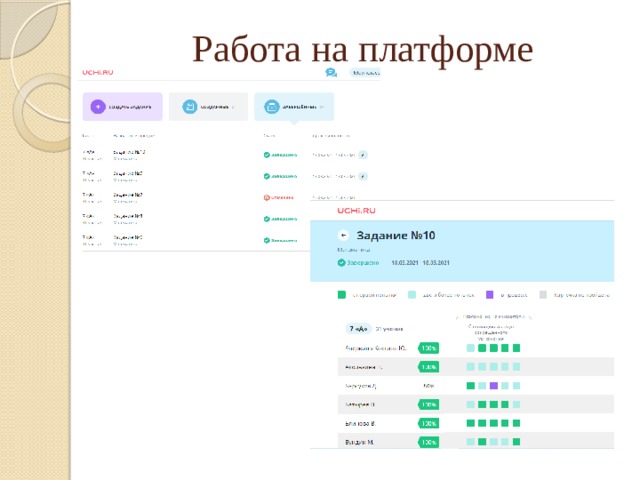Click right arrow next to cards column heading
The image size is (640, 480).
pyautogui.click(x=530, y=316)
